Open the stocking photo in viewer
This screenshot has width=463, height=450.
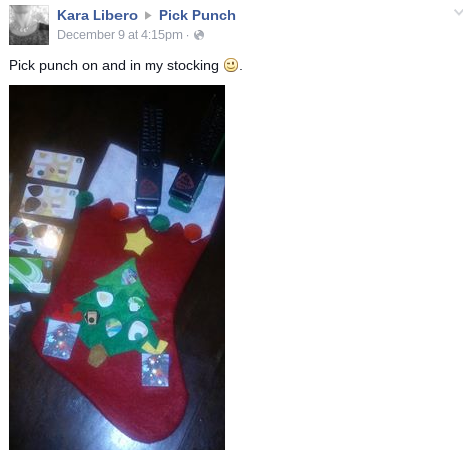[x=117, y=267]
